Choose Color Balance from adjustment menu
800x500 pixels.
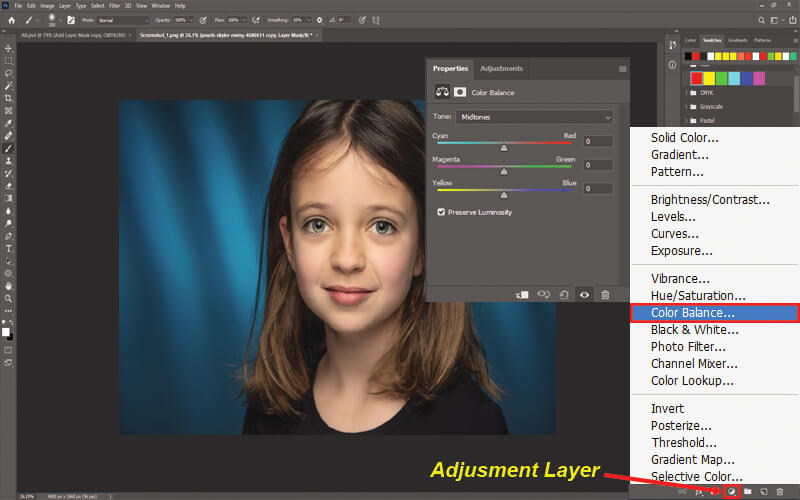point(715,313)
